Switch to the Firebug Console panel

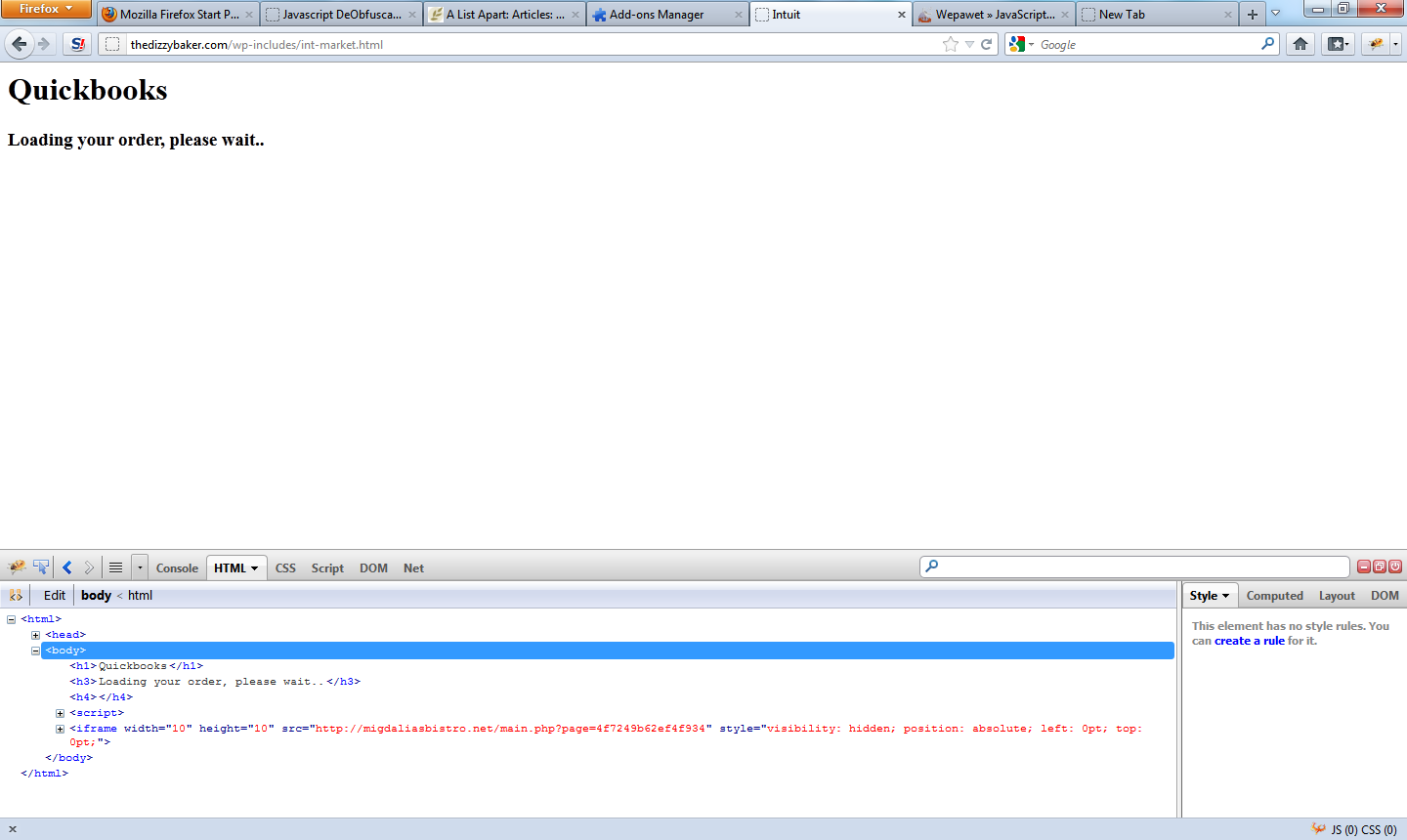[177, 568]
